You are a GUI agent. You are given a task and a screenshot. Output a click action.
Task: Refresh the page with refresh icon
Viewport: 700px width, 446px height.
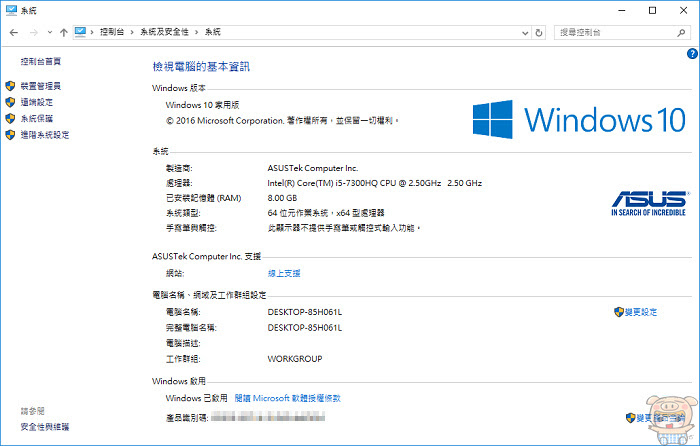point(539,33)
